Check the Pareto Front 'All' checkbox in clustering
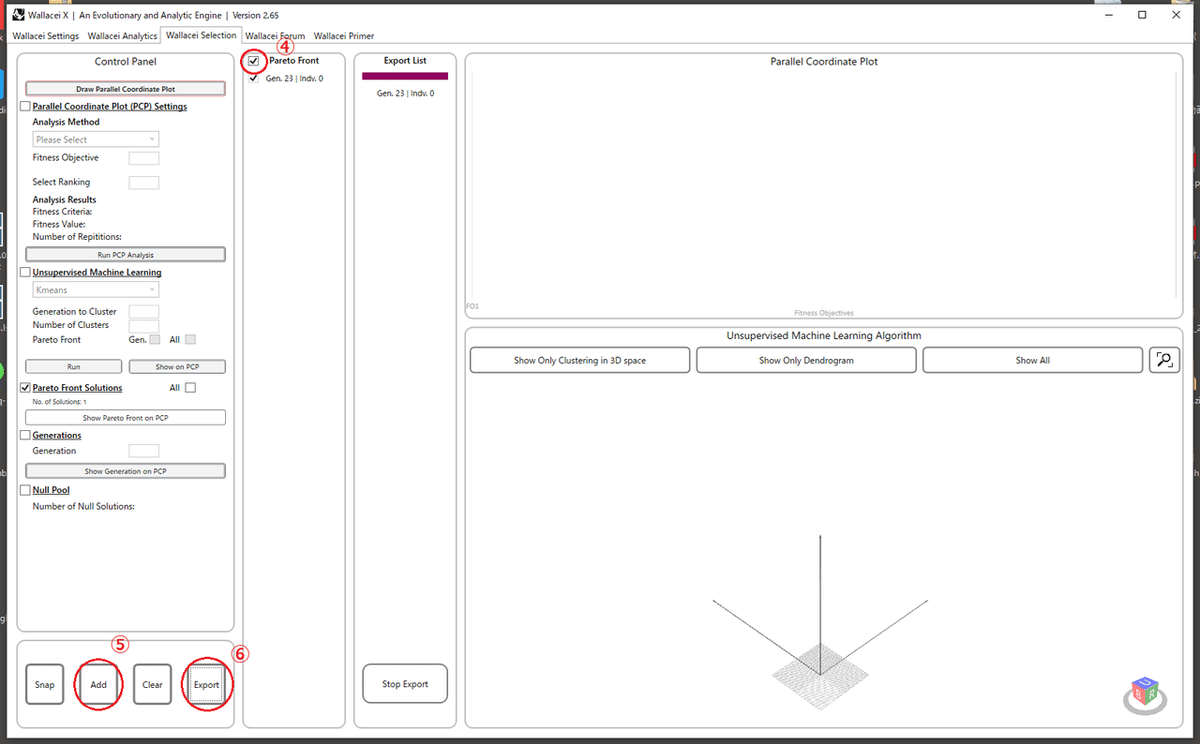Viewport: 1200px width, 744px height. pos(191,339)
